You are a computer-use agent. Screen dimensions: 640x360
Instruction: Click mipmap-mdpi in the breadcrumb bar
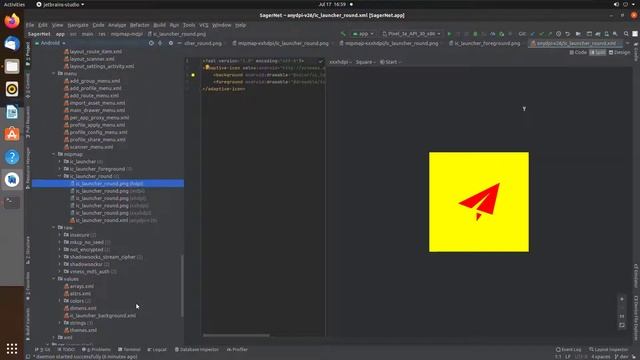pyautogui.click(x=127, y=34)
